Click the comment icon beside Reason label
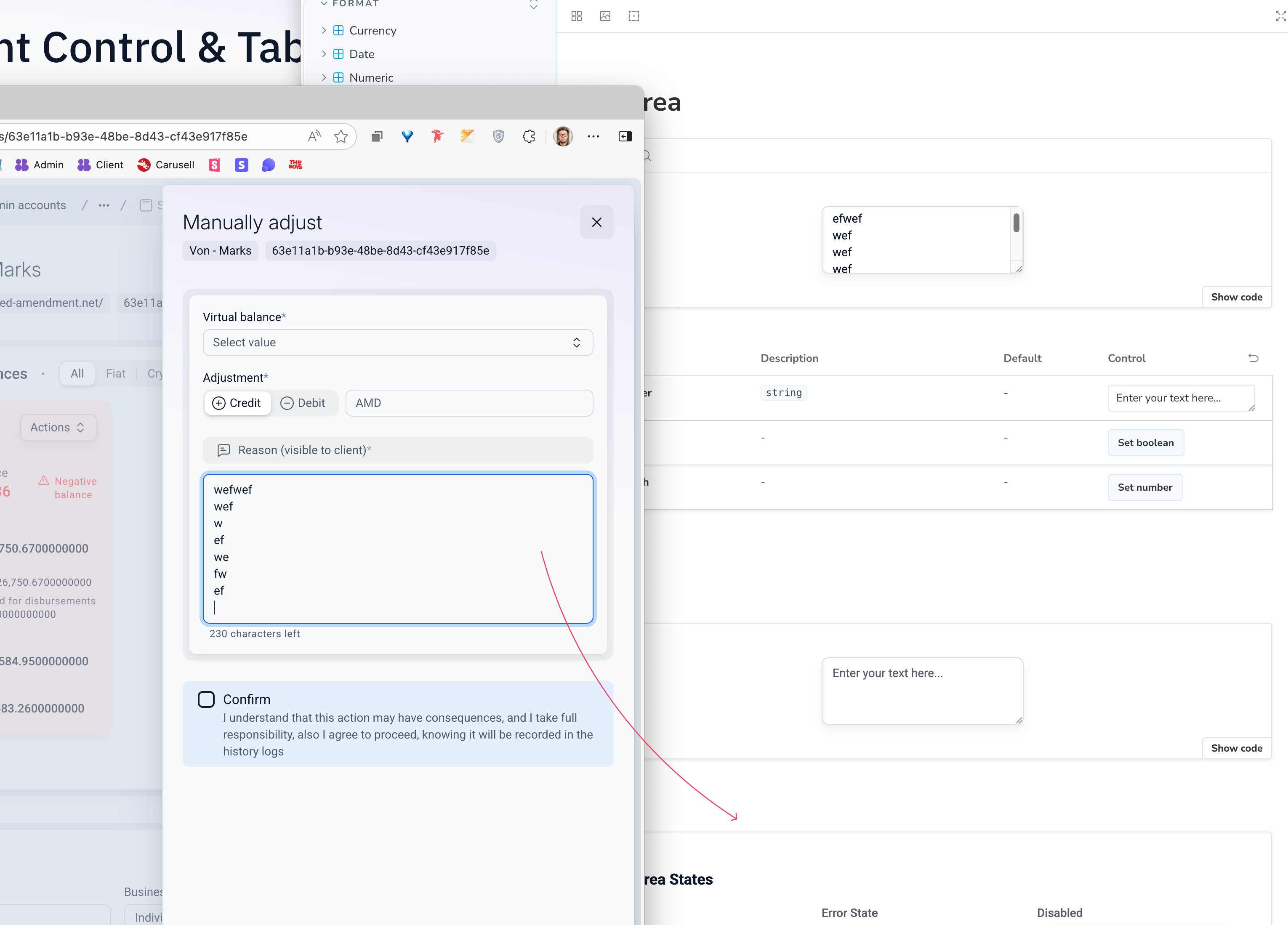The width and height of the screenshot is (1288, 925). 224,450
